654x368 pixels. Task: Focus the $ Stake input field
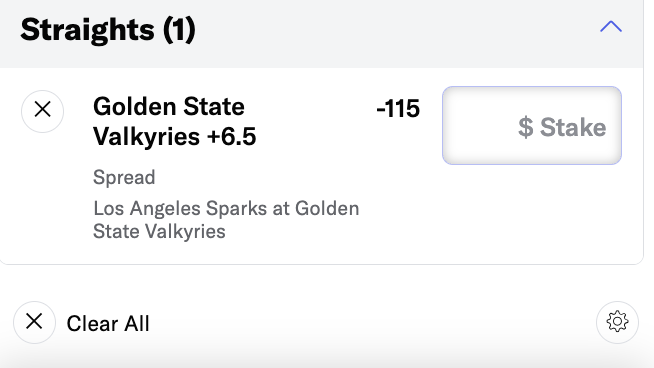click(x=532, y=126)
